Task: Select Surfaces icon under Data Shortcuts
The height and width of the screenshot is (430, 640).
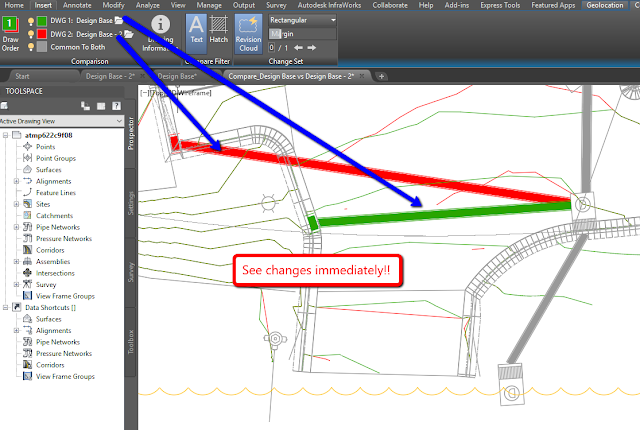Action: 27,319
